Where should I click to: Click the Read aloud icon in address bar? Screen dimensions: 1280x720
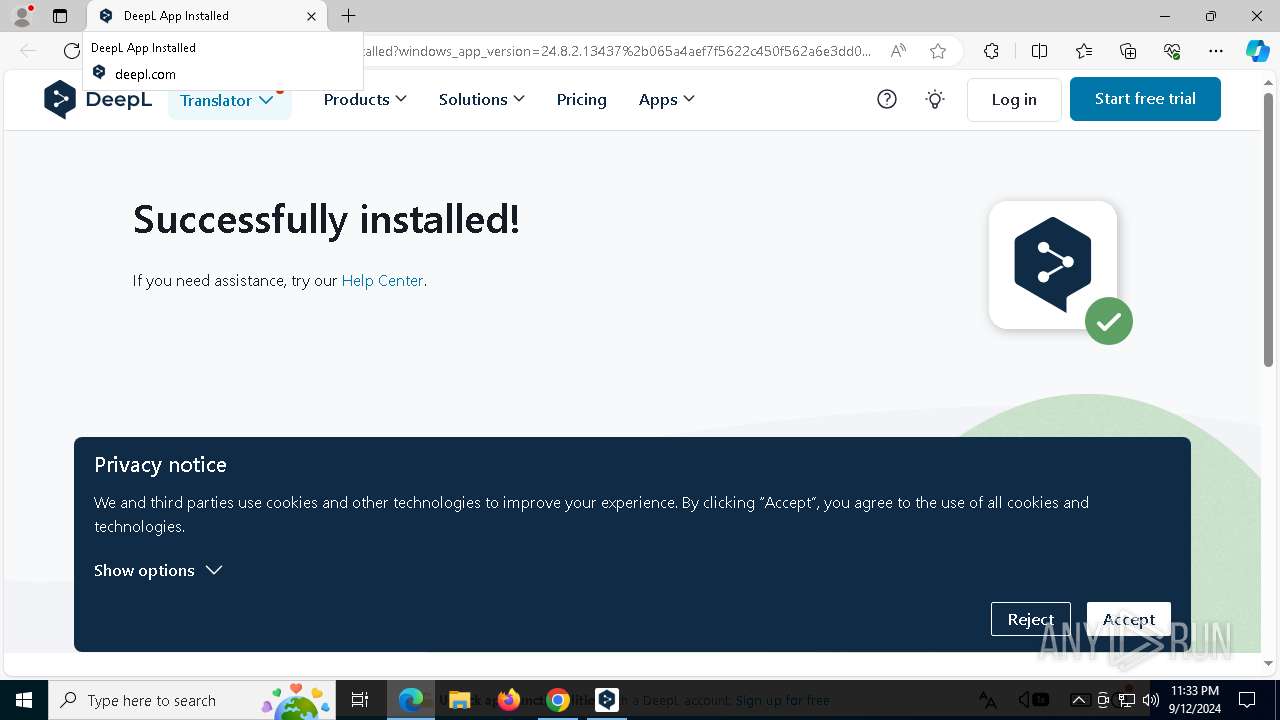[x=898, y=51]
